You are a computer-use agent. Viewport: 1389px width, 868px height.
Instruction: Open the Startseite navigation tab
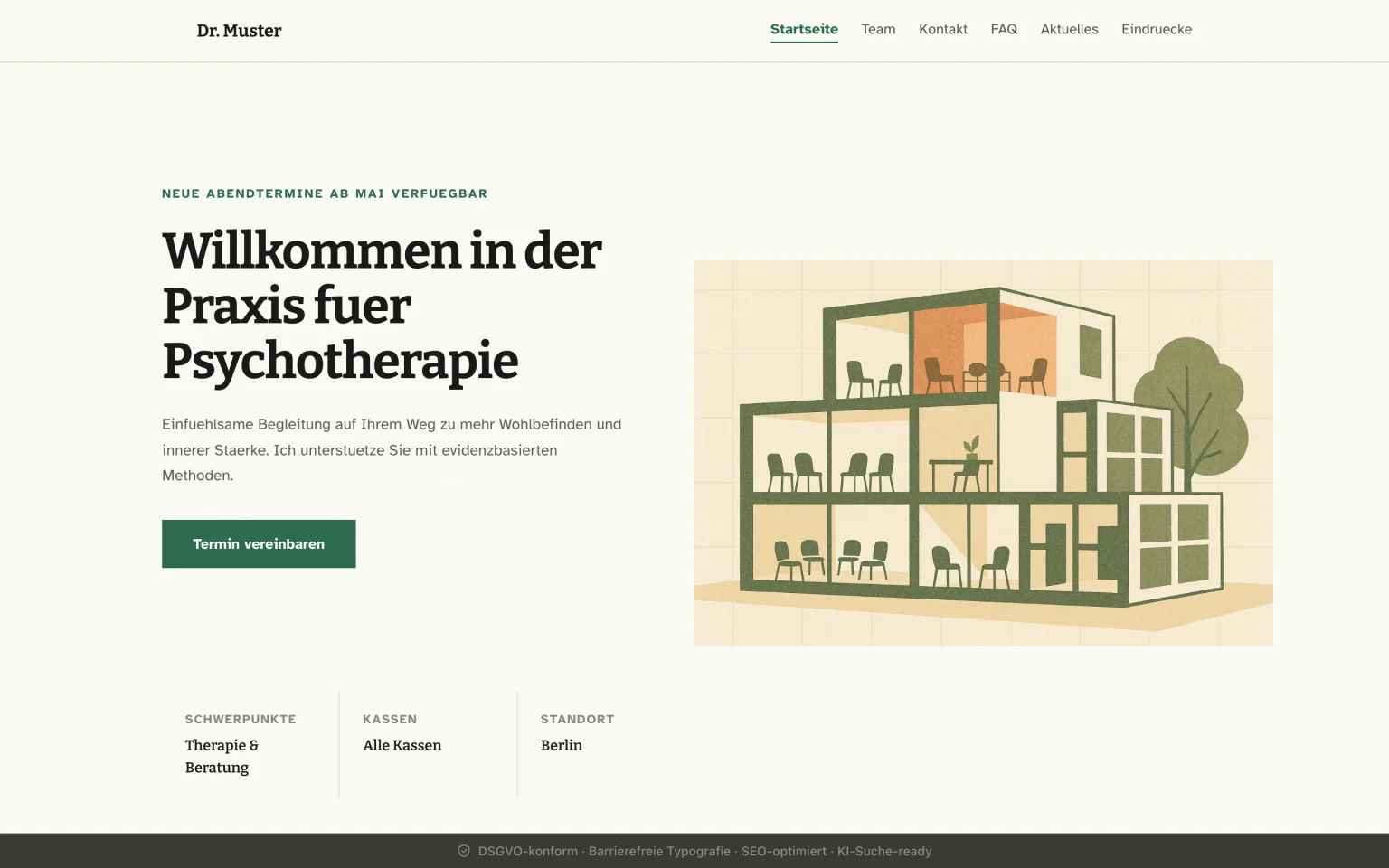point(804,29)
